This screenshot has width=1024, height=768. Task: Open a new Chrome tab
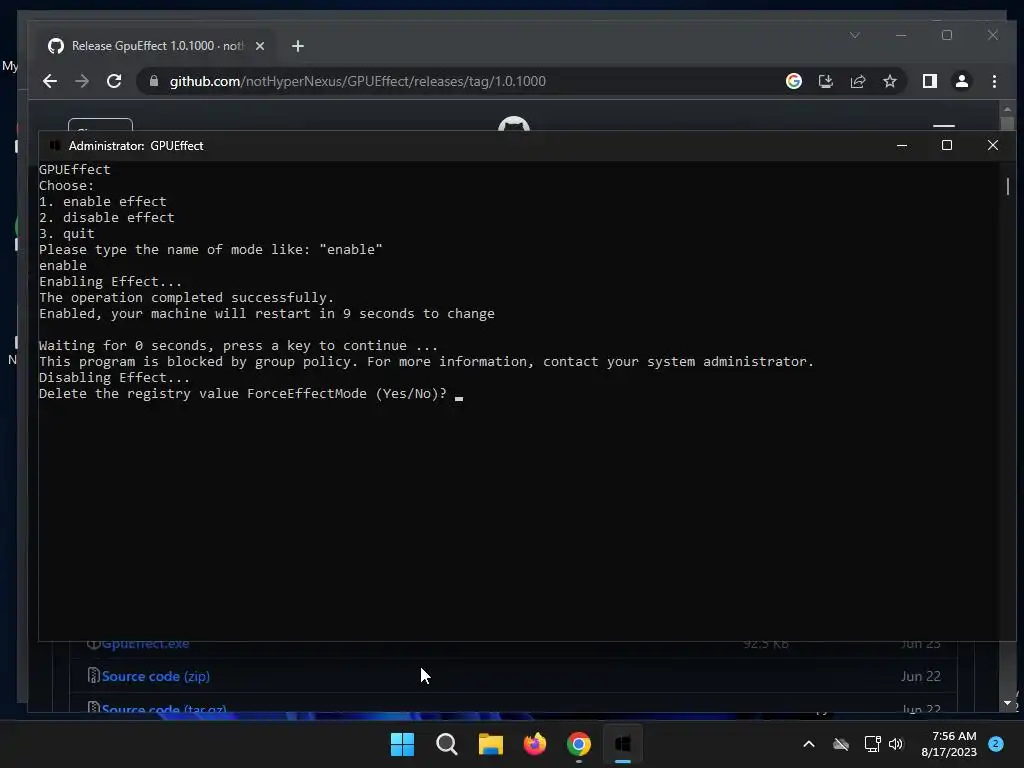pyautogui.click(x=298, y=46)
